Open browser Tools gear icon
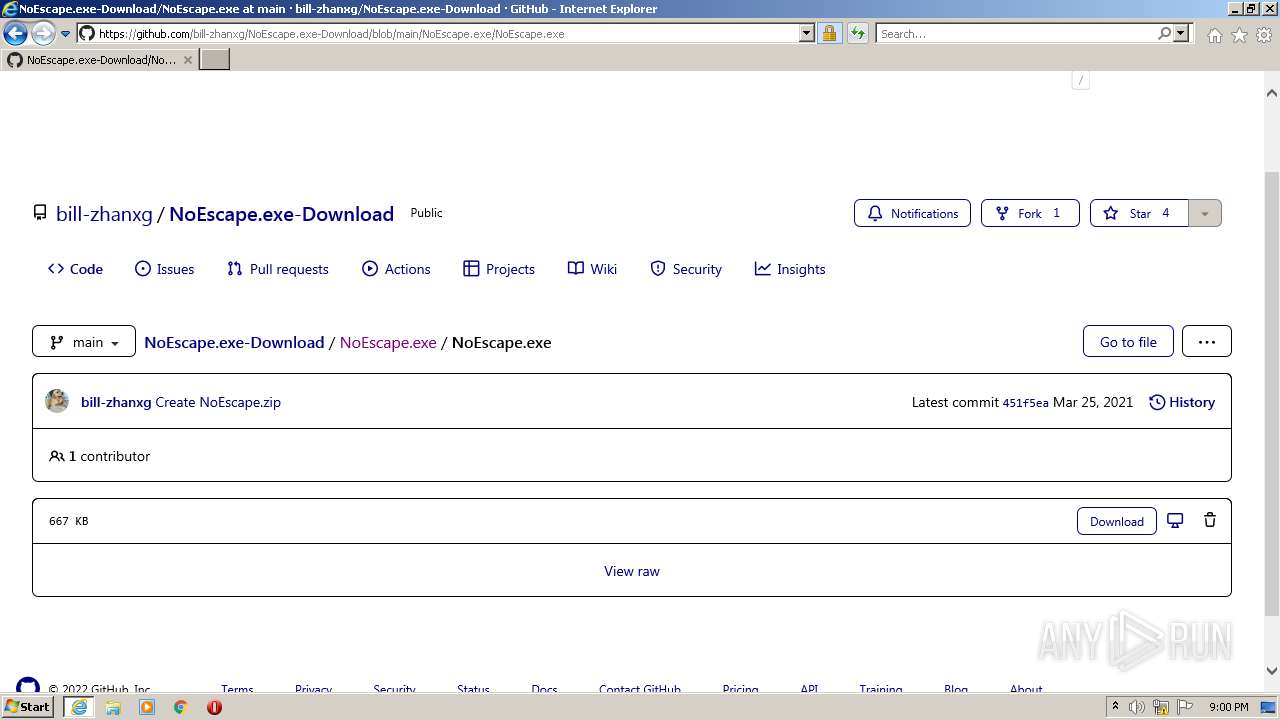This screenshot has height=720, width=1280. [x=1264, y=35]
